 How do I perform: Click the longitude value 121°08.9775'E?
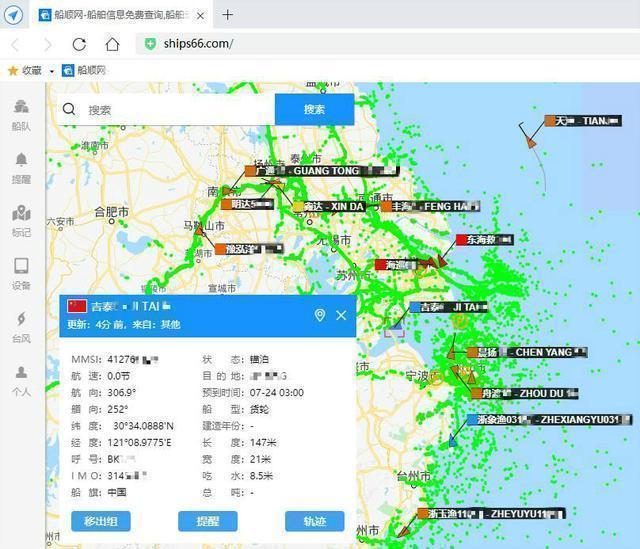click(140, 443)
